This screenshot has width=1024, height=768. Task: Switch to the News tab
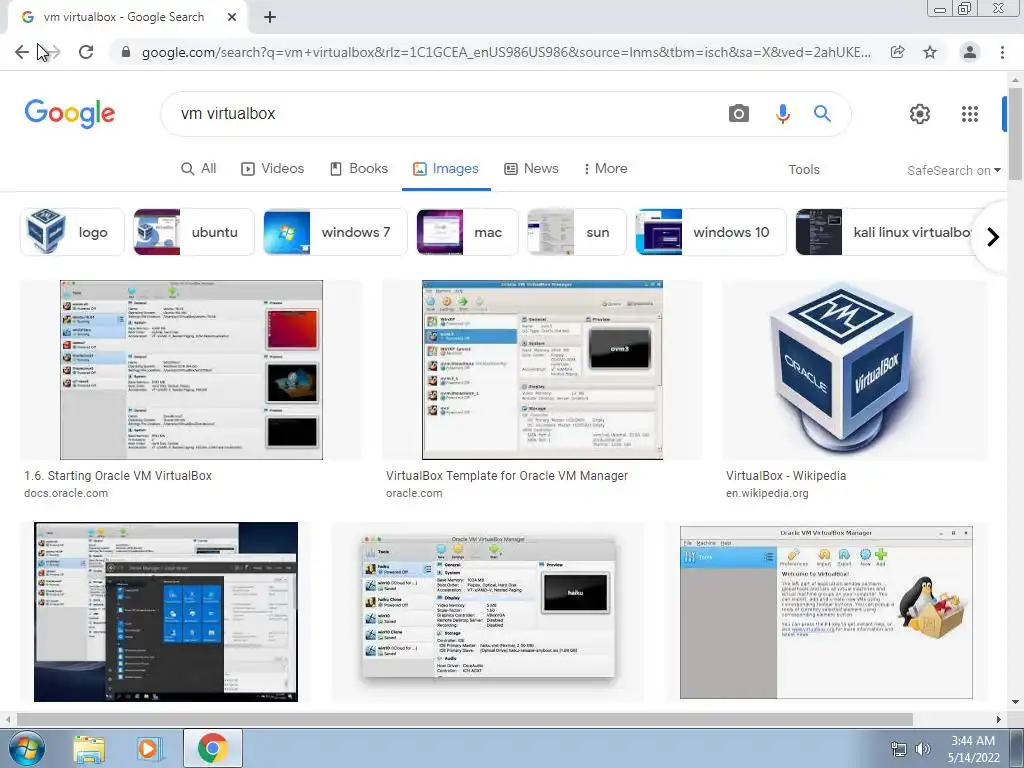(532, 168)
